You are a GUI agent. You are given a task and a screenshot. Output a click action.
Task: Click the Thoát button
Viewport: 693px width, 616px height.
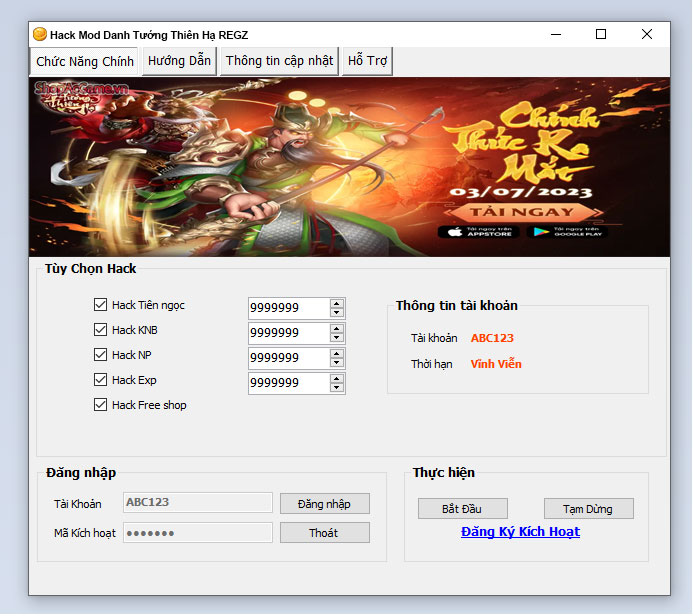click(325, 533)
